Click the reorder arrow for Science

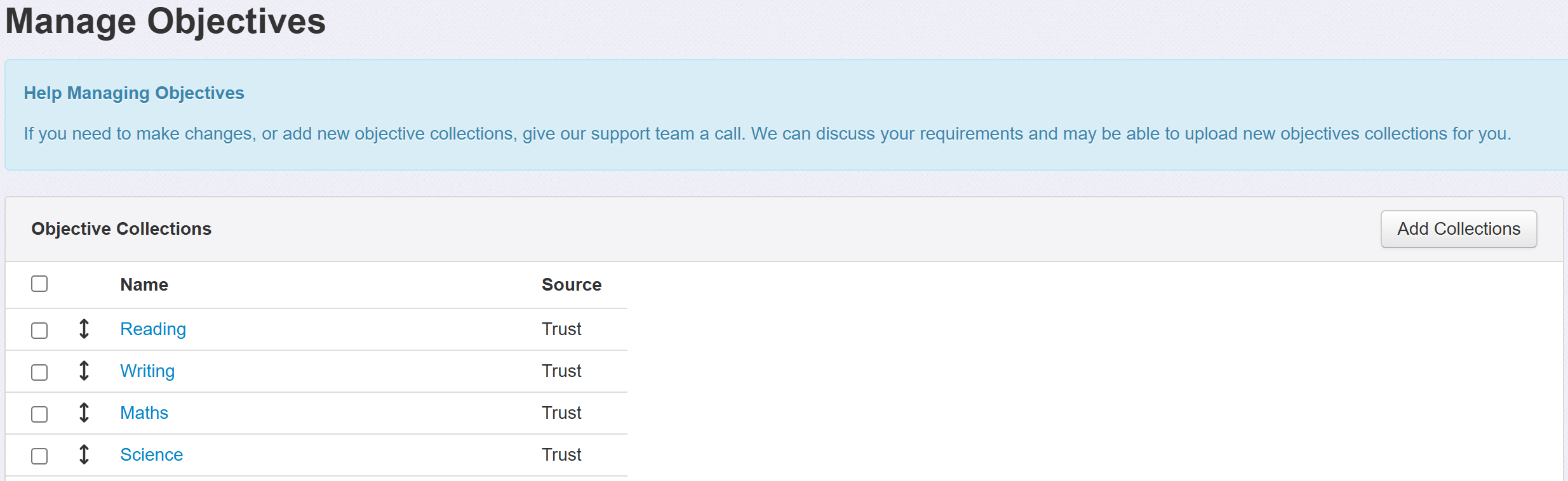pyautogui.click(x=84, y=454)
